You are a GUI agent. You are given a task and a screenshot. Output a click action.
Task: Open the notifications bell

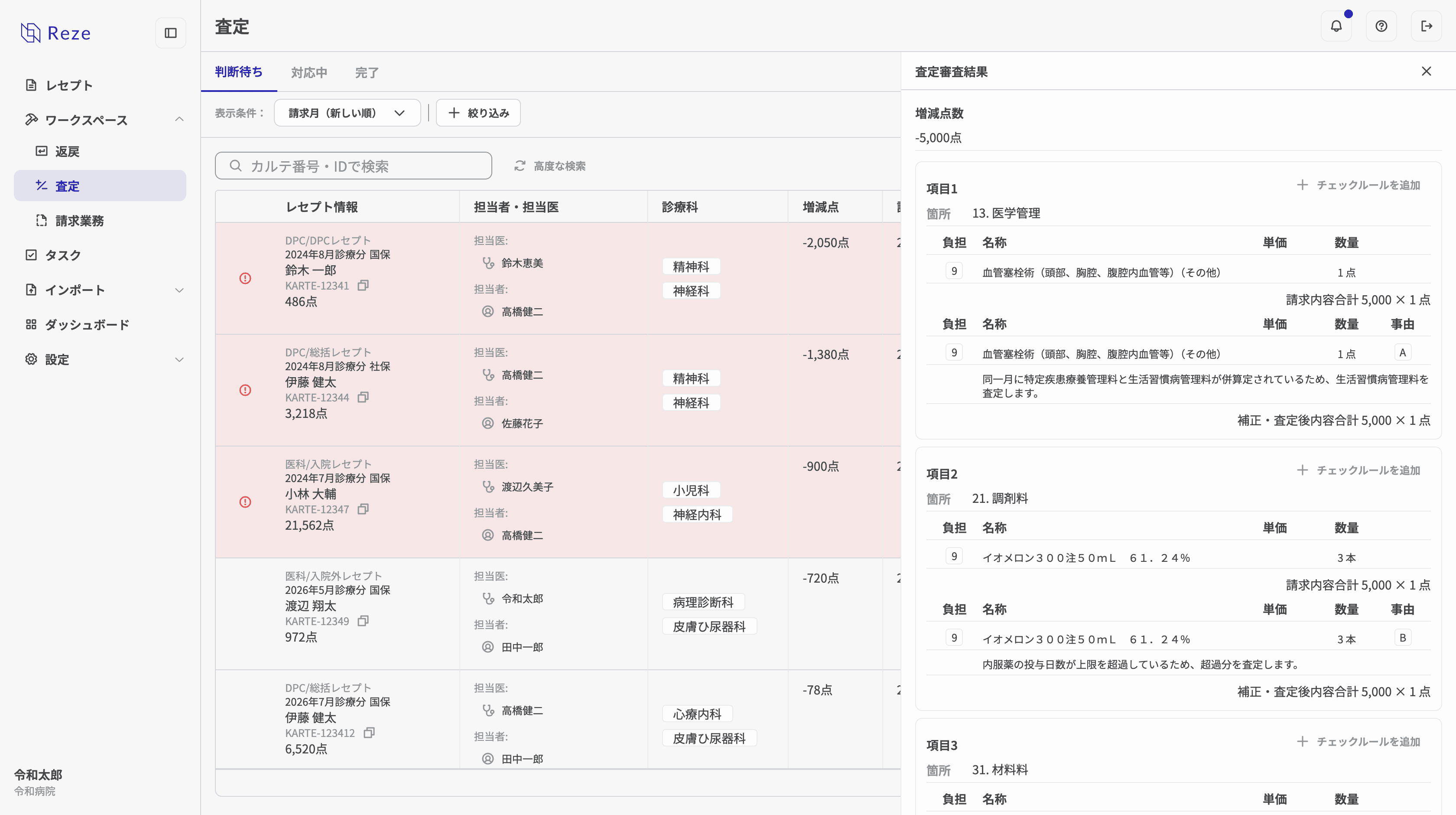point(1336,26)
